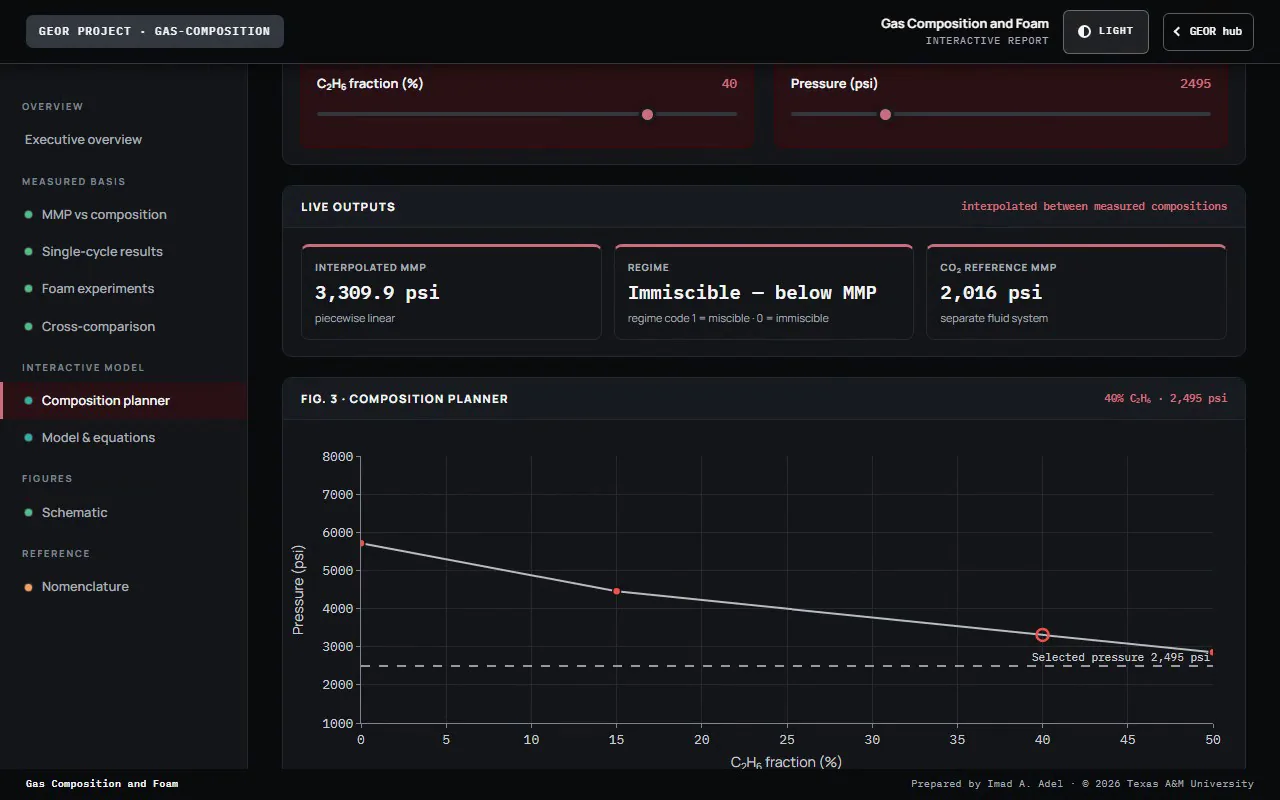Click the measured data point at 15% C₂H₆
Screen dimensions: 1280x800
616,591
